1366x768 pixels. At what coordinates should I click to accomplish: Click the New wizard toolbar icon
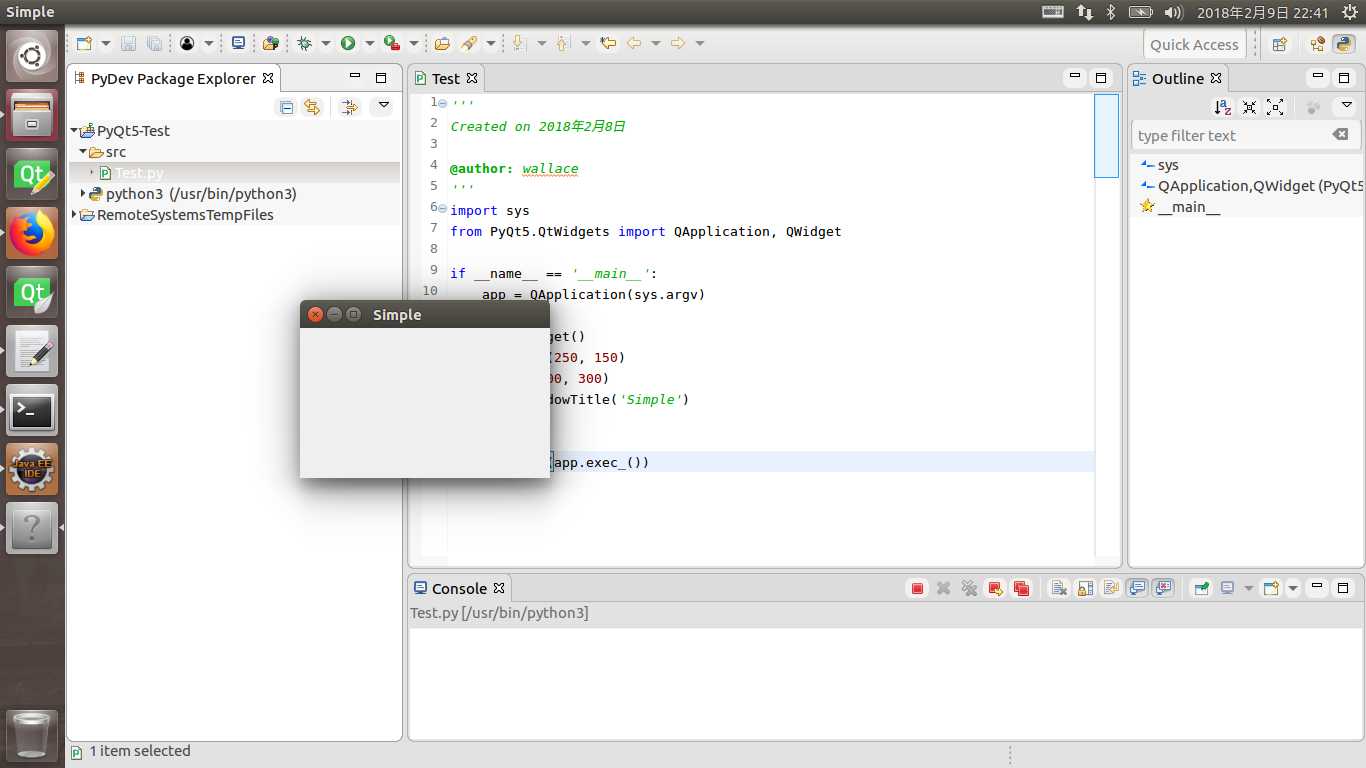84,43
